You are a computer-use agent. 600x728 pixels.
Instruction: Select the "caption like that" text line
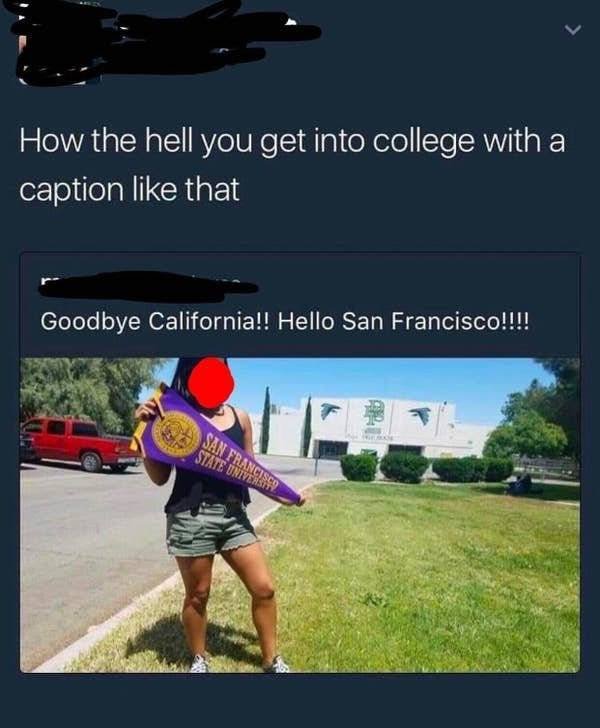(x=130, y=189)
